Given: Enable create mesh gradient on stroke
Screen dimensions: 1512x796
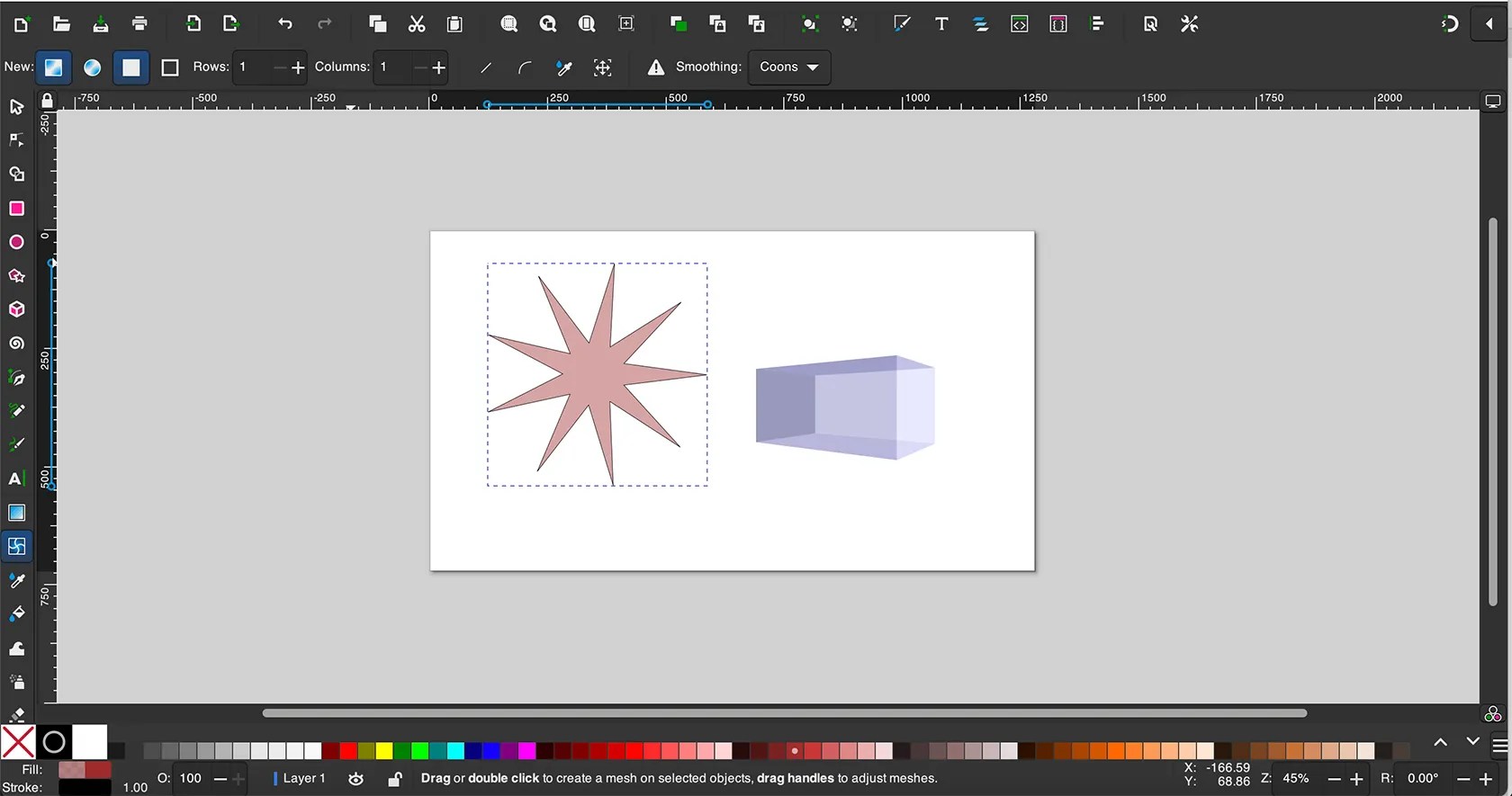Looking at the screenshot, I should (169, 67).
